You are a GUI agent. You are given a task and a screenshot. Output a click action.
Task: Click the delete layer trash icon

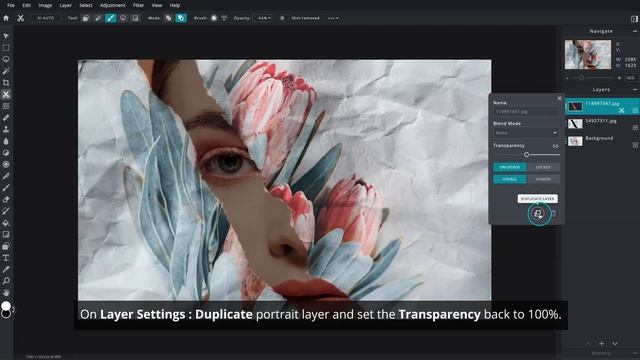(x=554, y=213)
